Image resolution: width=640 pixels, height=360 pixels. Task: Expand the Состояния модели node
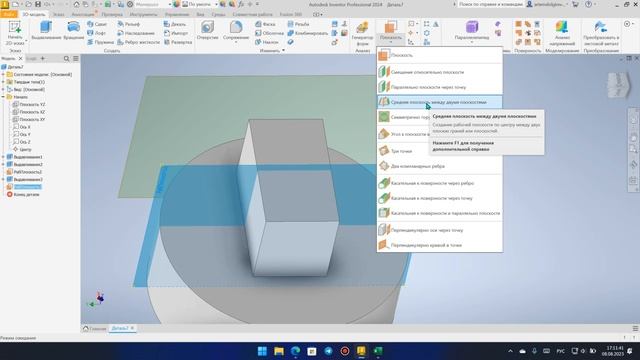(x=3, y=75)
